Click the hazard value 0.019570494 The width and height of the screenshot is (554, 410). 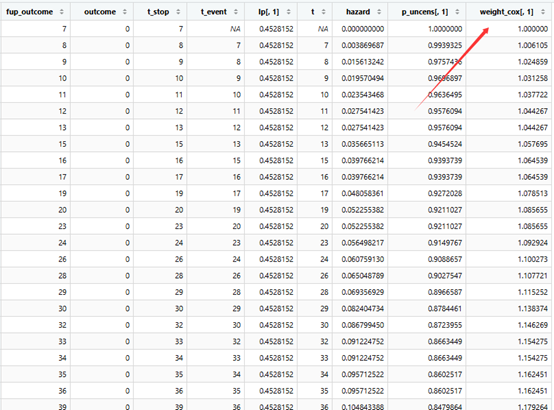tap(363, 78)
